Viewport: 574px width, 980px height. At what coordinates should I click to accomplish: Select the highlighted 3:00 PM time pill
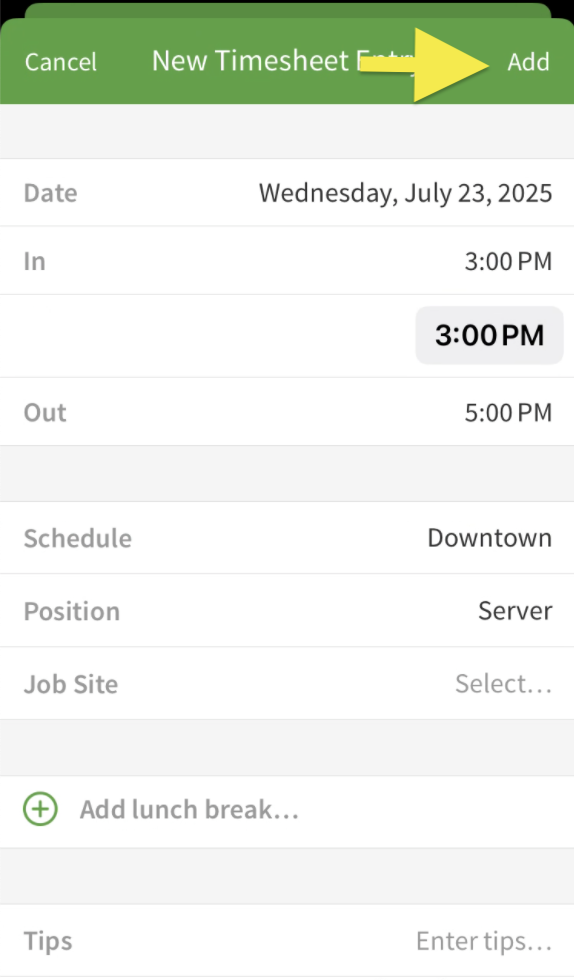[490, 336]
